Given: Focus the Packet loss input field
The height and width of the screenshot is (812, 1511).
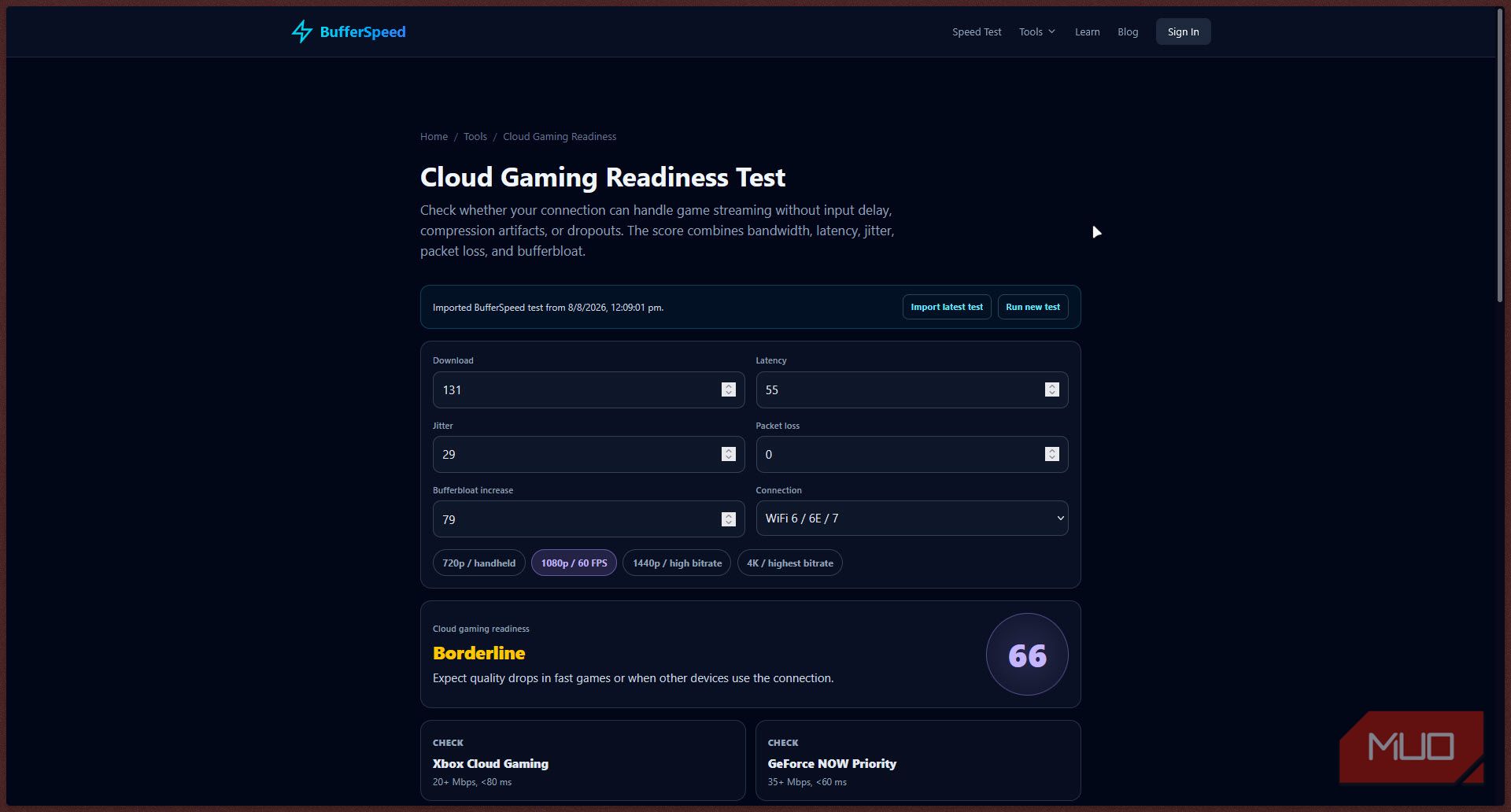Looking at the screenshot, I should [911, 454].
